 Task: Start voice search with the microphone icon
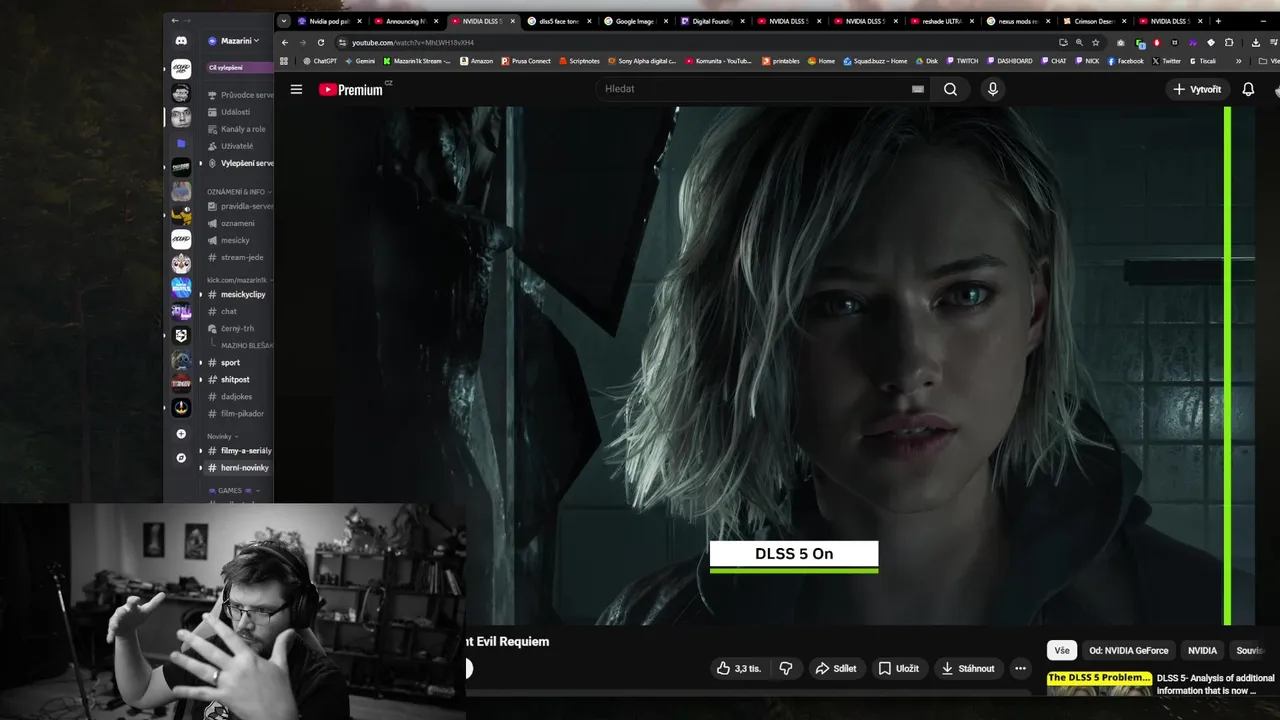click(992, 89)
